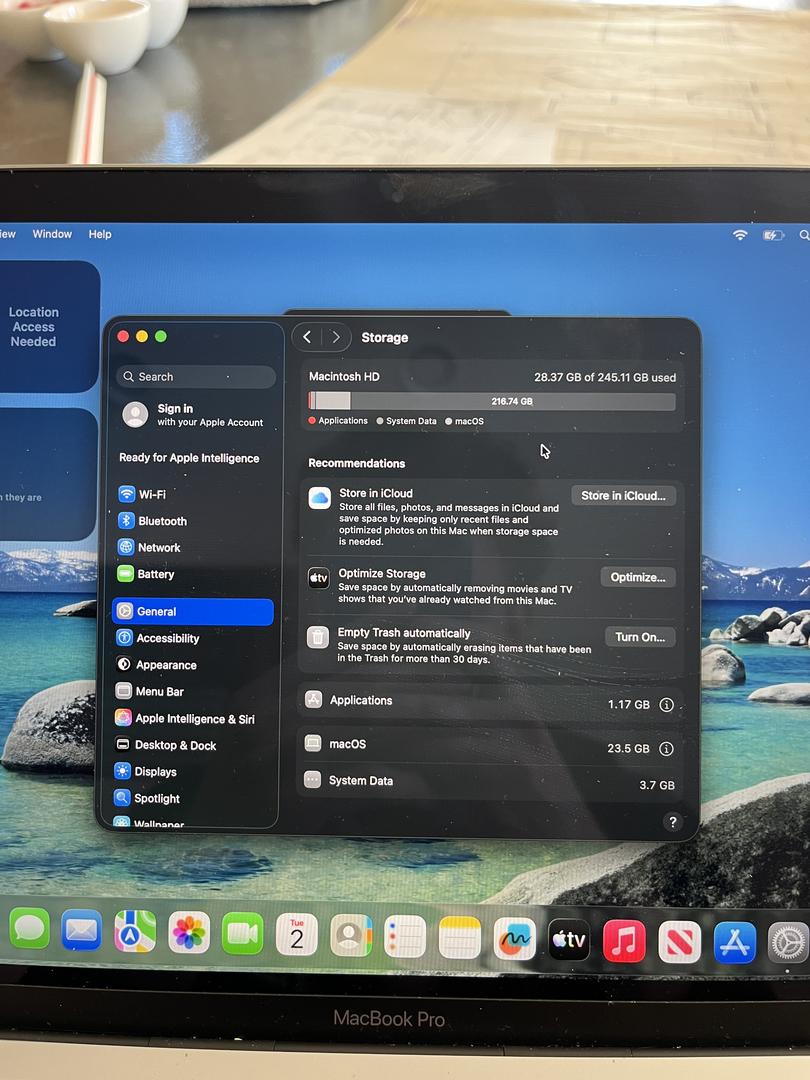Launch FaceTime from the Dock
810x1080 pixels.
pos(242,934)
